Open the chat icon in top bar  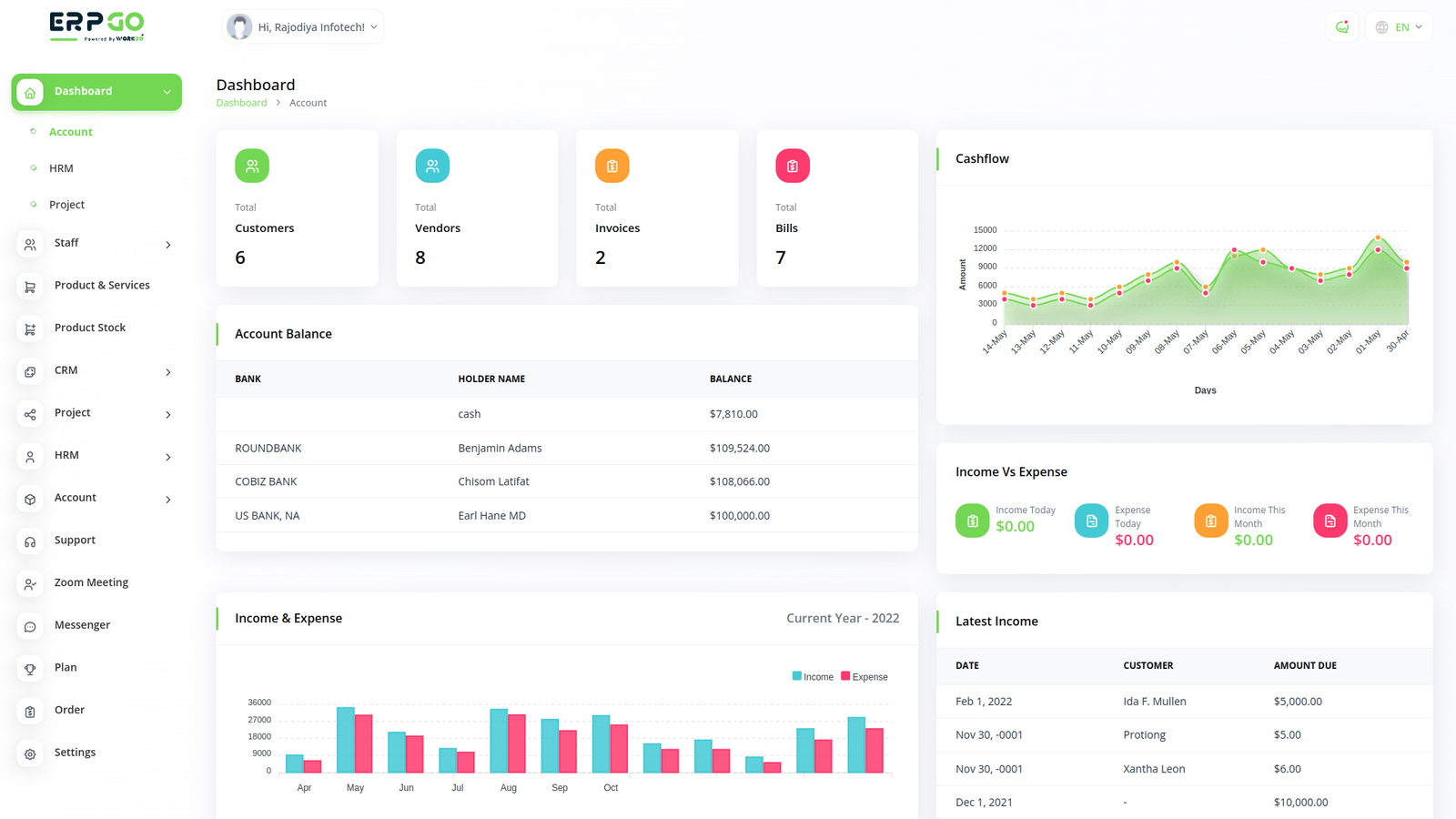click(1342, 27)
